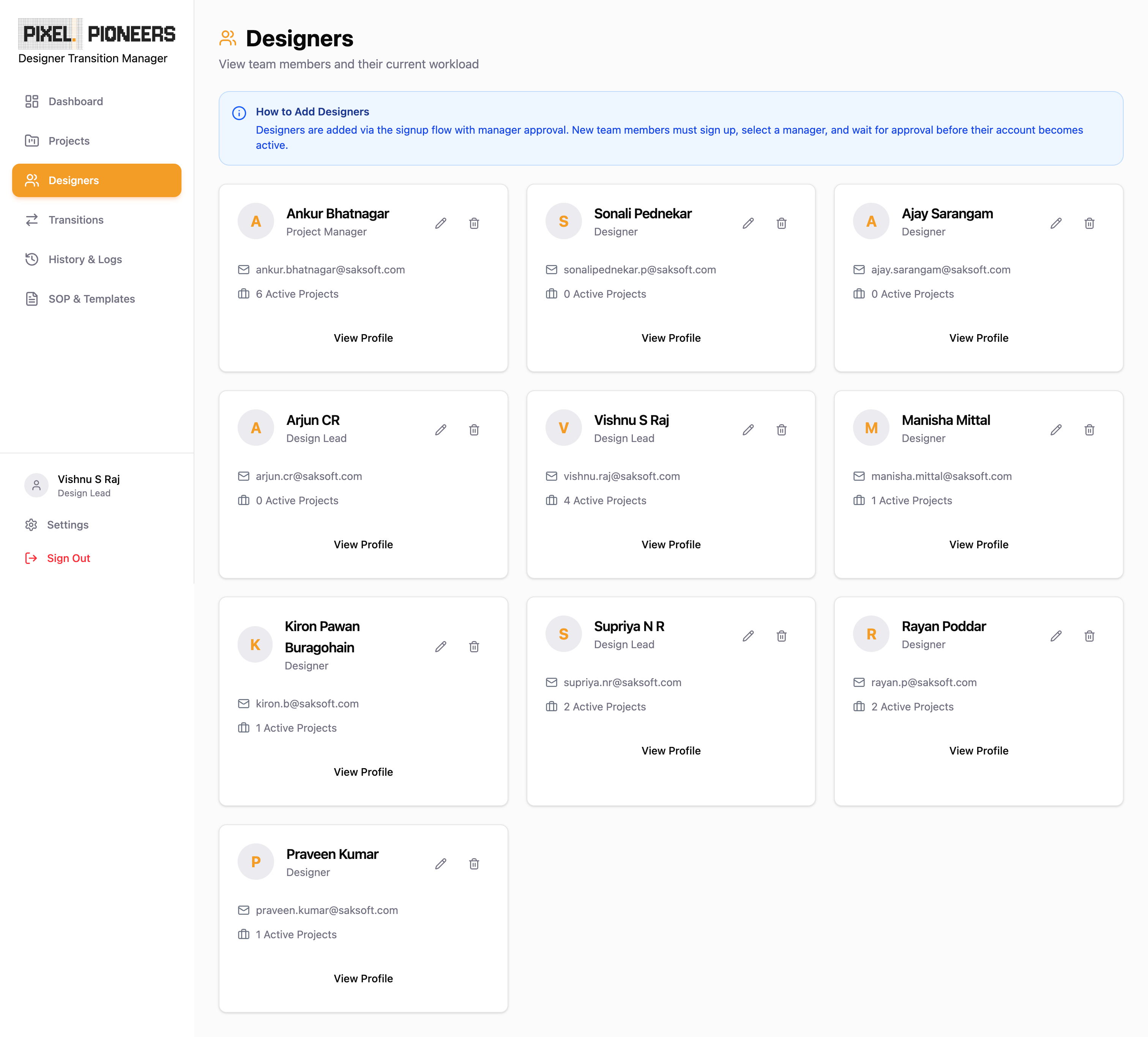Click email ajay.sarangam@saksoft.com

(941, 270)
